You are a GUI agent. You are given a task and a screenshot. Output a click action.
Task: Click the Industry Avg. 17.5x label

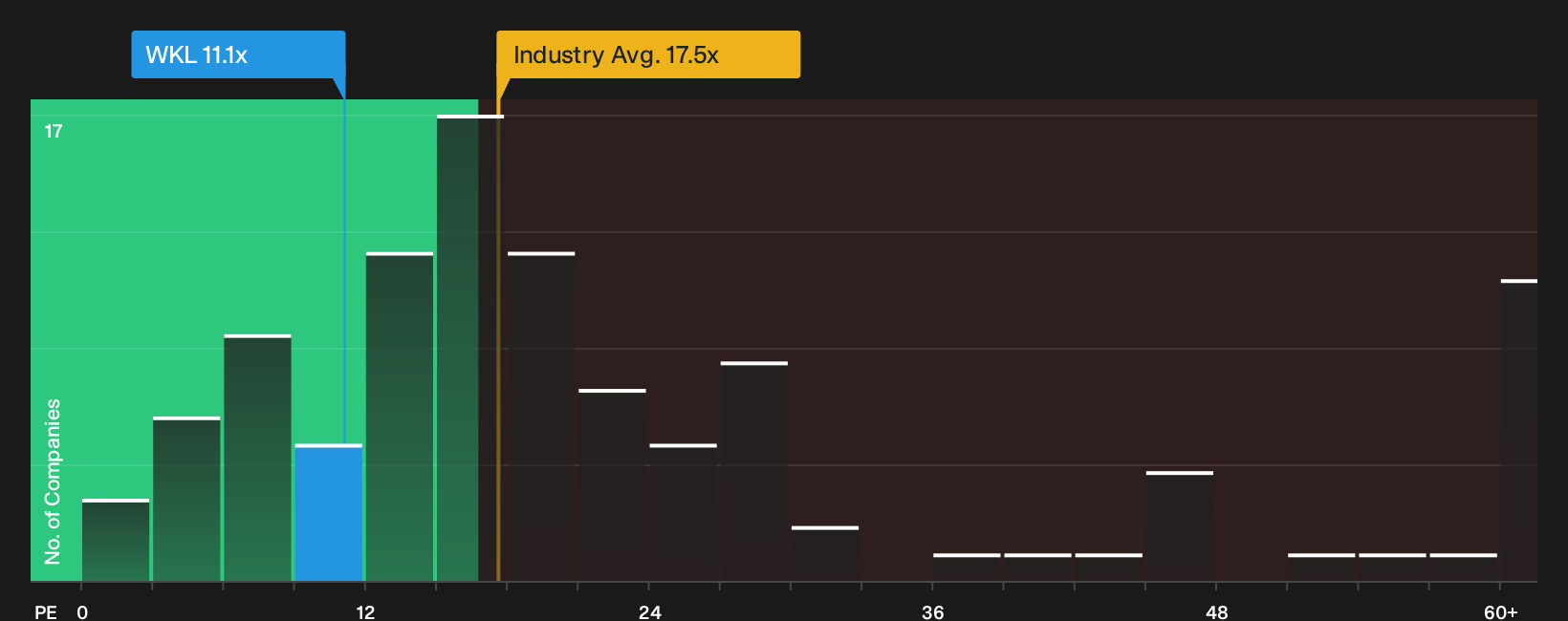click(x=648, y=54)
